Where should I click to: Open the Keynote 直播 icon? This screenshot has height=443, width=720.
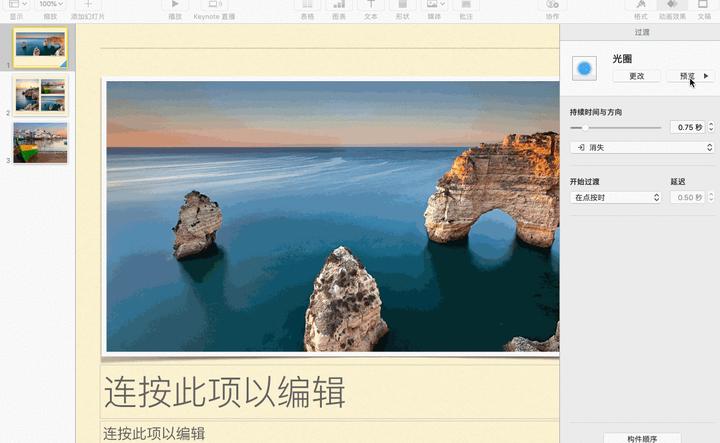point(214,4)
